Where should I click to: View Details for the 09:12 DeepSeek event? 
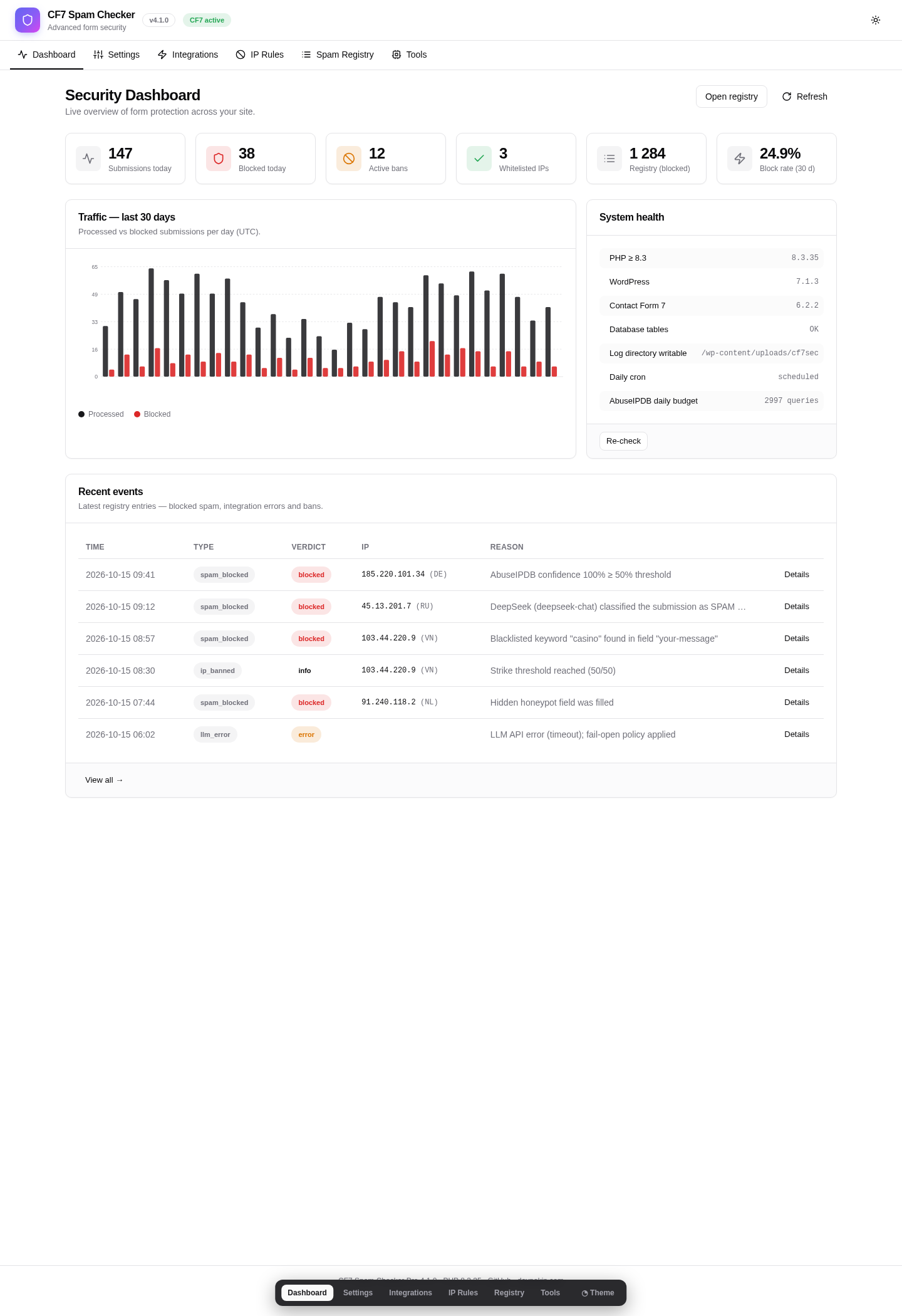(x=797, y=607)
